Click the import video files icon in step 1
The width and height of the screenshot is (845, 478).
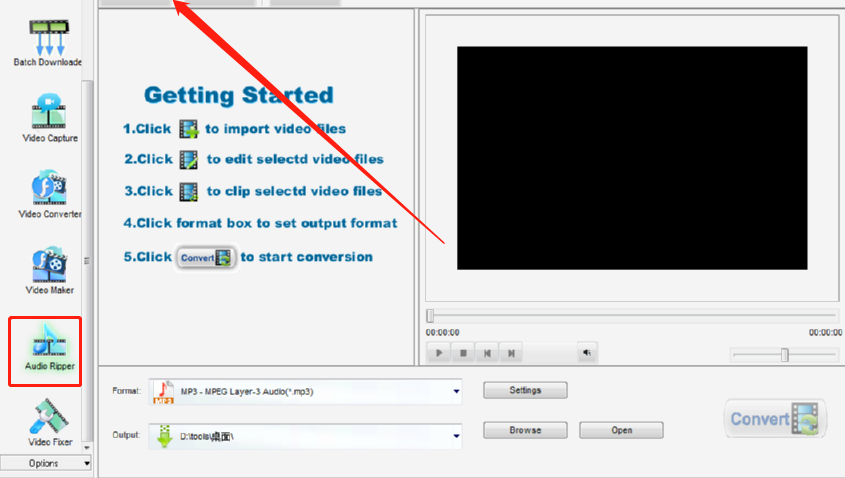tap(189, 129)
